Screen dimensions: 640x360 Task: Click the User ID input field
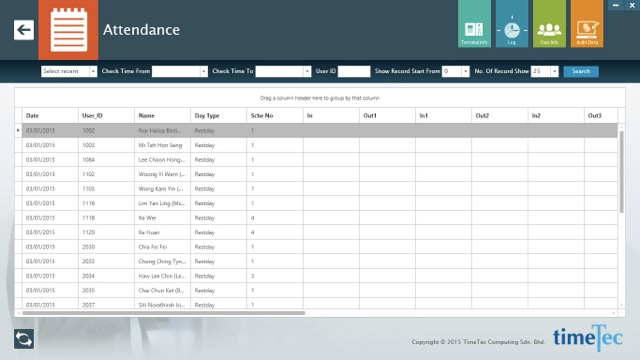pyautogui.click(x=354, y=71)
